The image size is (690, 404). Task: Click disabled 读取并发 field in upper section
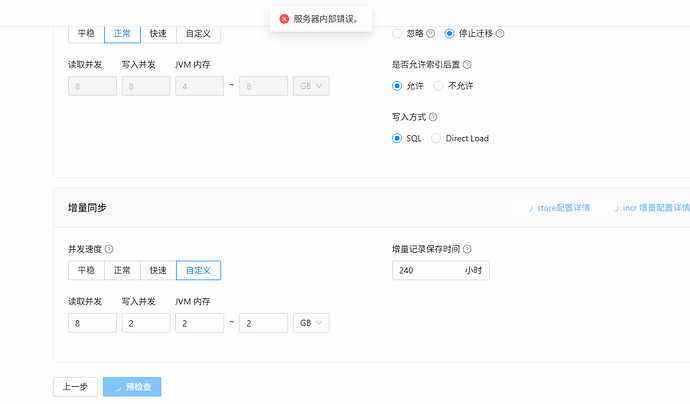coord(92,86)
